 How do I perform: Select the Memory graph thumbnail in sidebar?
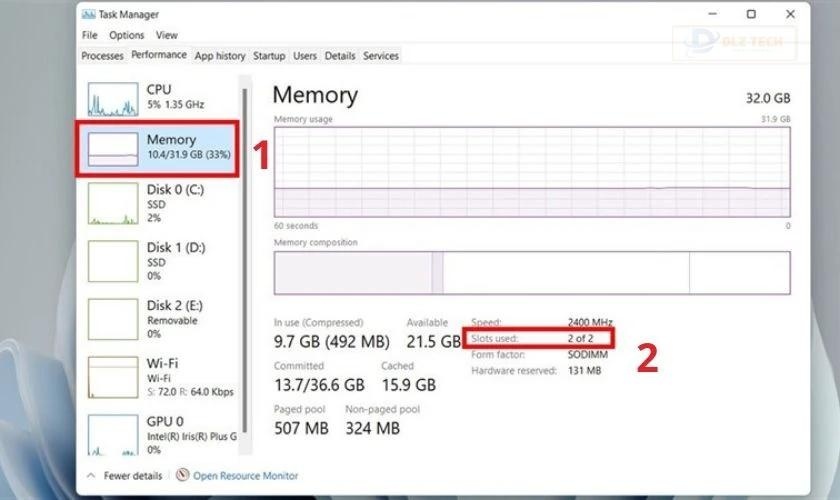click(x=112, y=150)
